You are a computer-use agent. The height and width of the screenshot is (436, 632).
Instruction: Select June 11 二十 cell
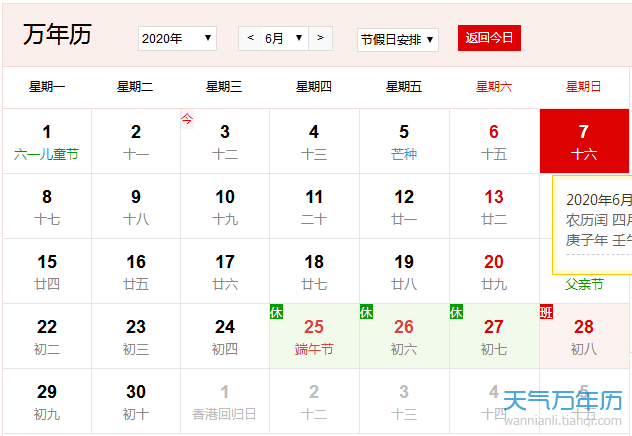(314, 206)
